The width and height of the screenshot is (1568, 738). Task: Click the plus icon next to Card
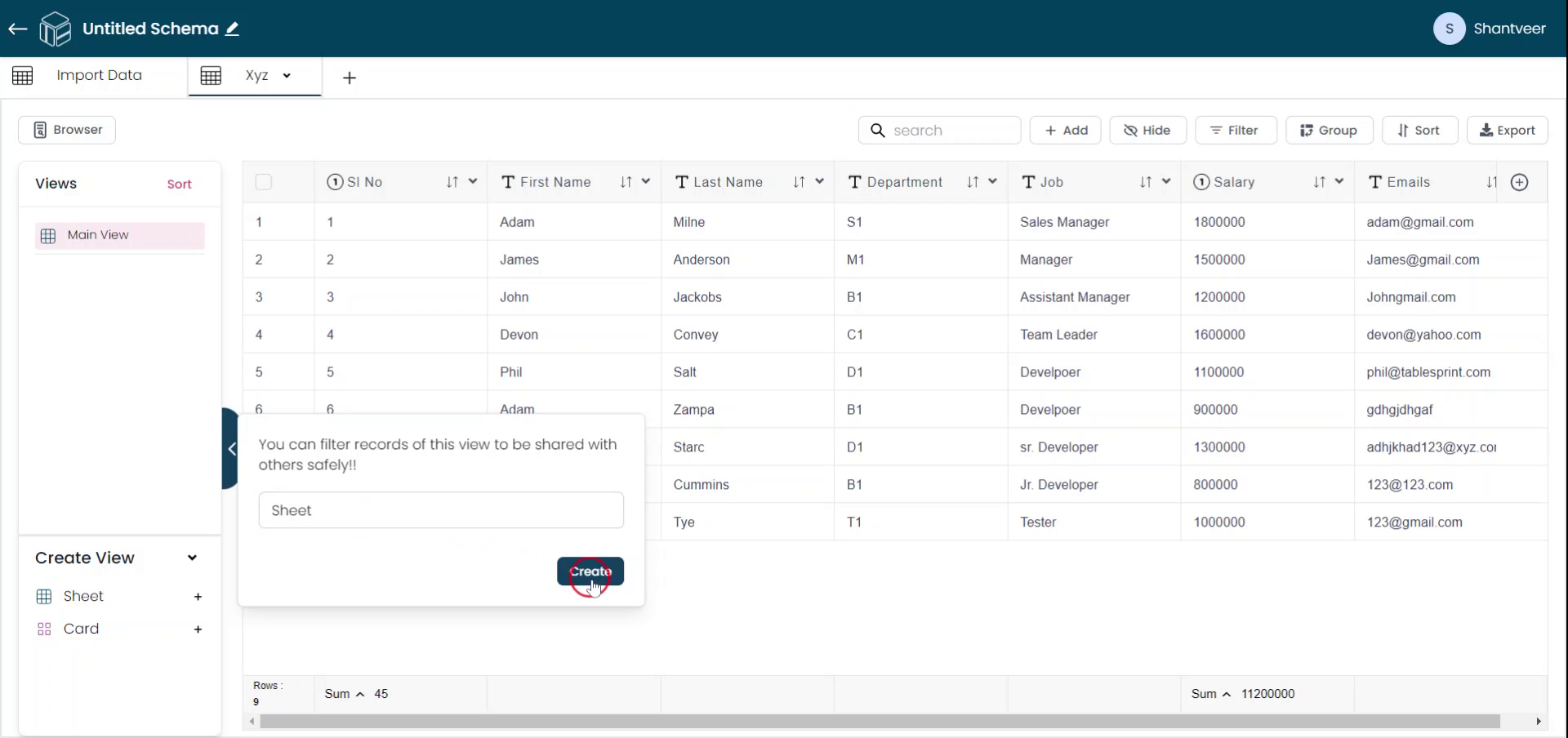point(198,629)
